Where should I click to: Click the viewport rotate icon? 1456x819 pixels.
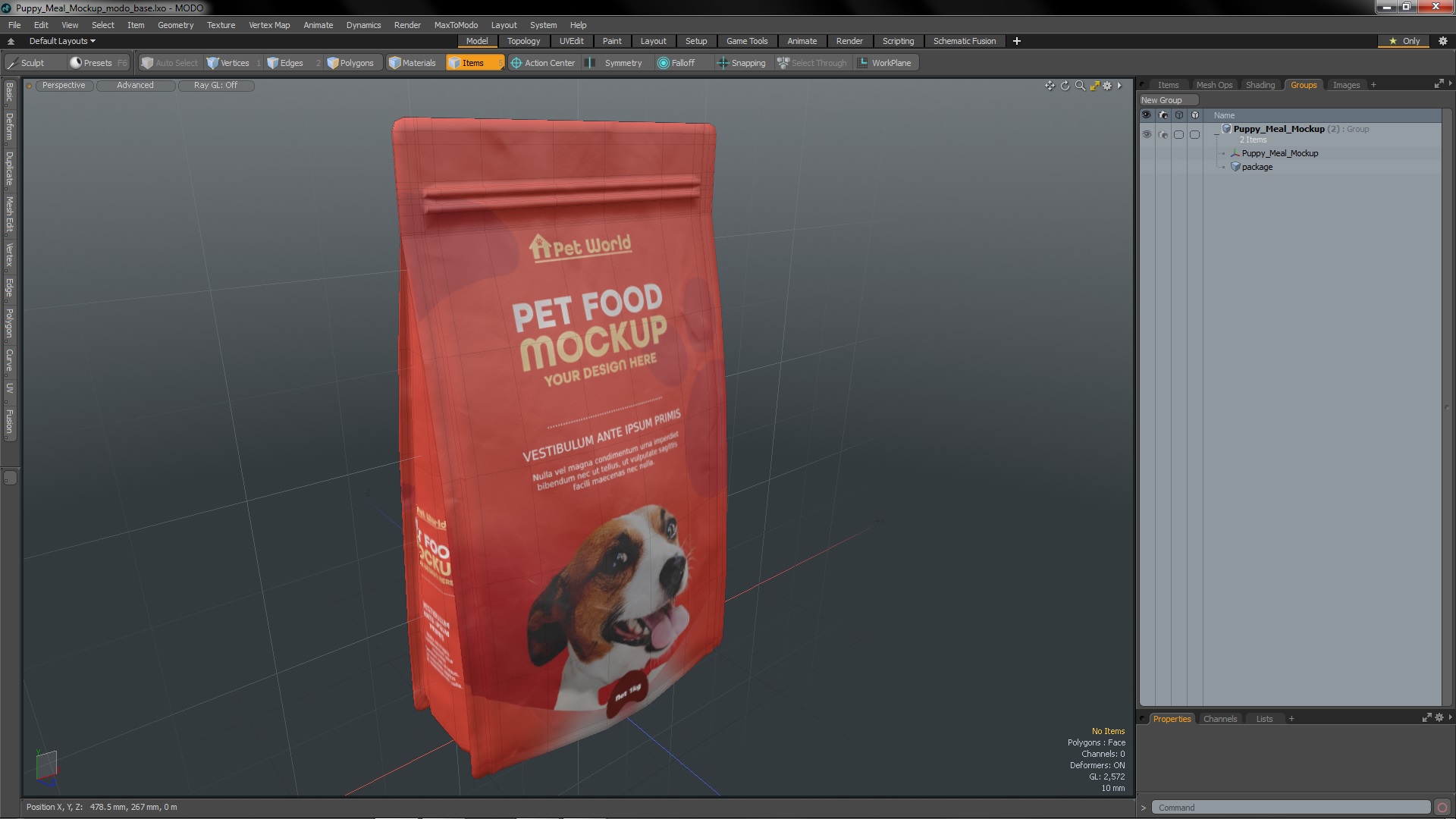(x=1065, y=86)
